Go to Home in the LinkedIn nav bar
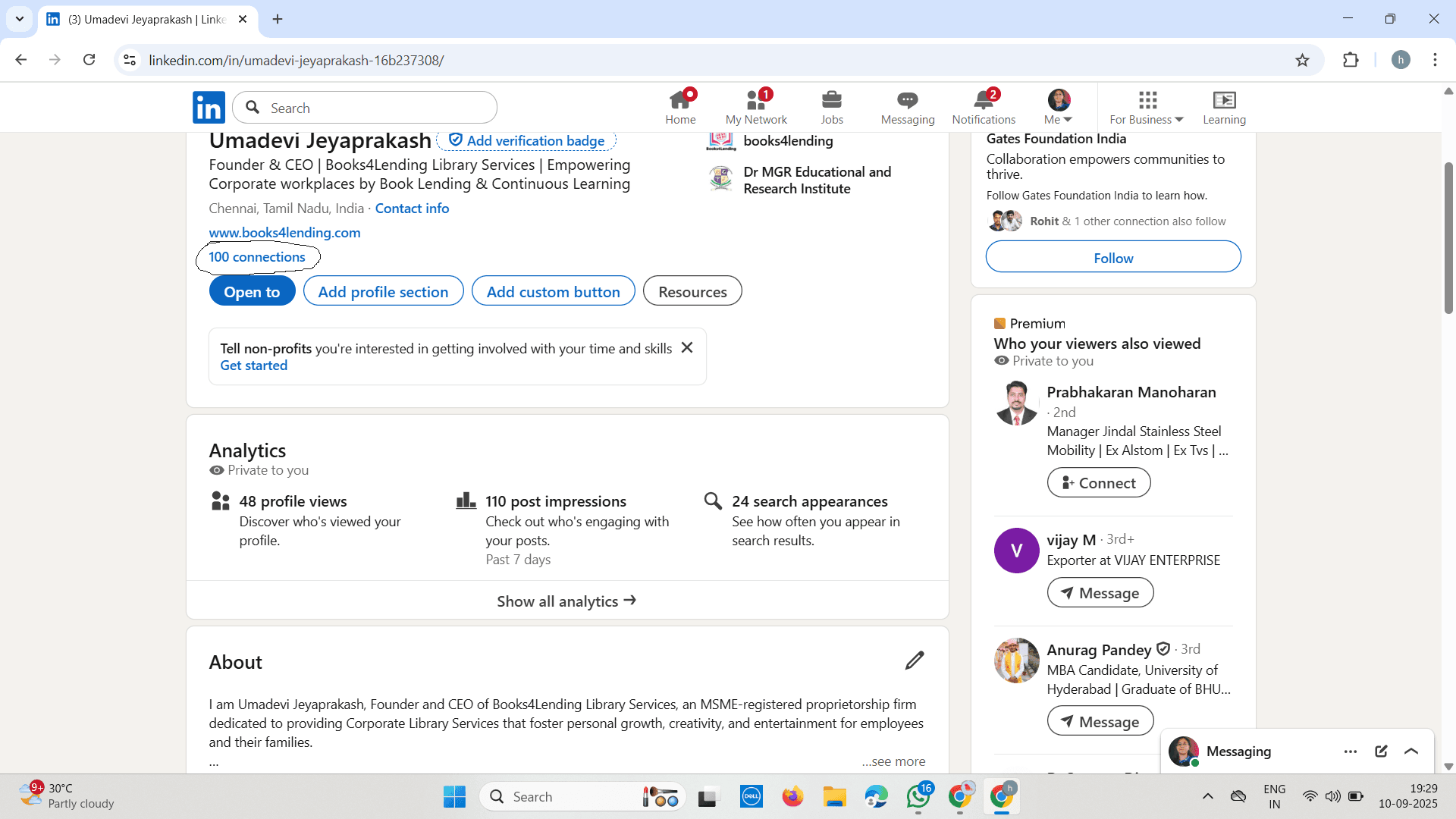 [x=680, y=108]
